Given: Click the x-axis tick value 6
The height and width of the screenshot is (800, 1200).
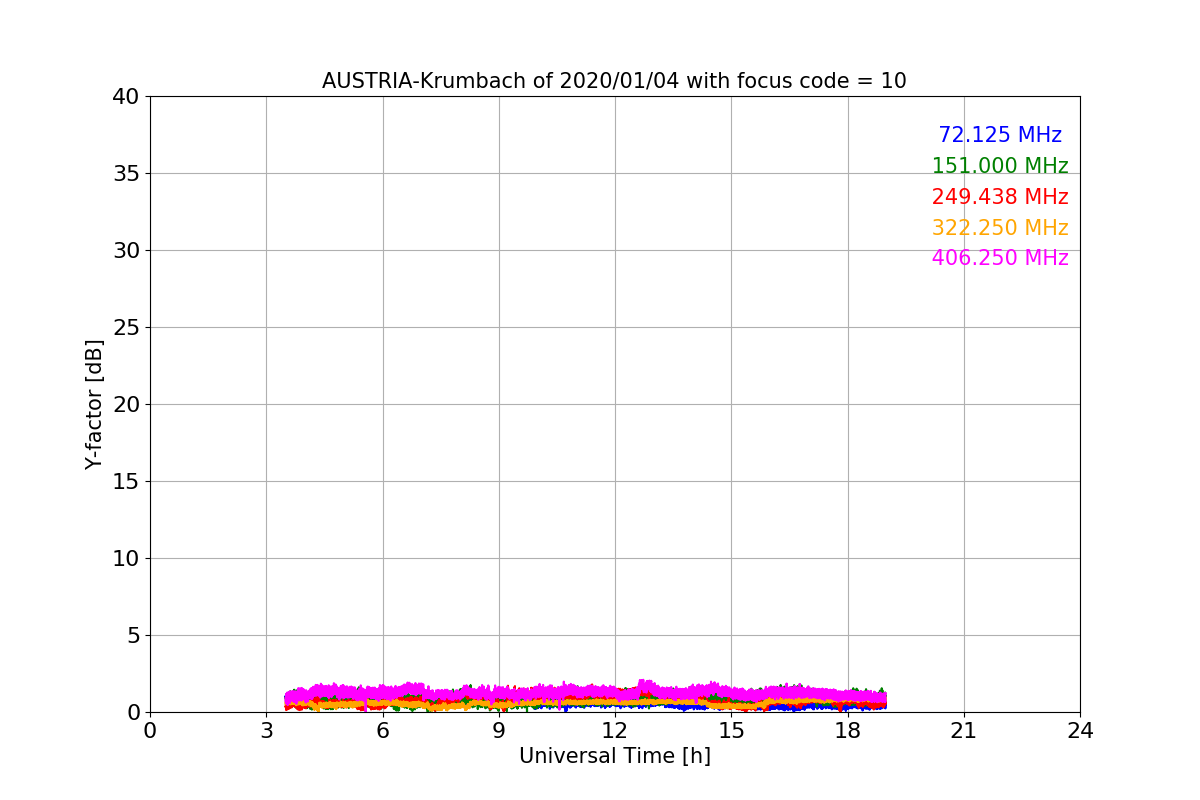Looking at the screenshot, I should coord(383,731).
